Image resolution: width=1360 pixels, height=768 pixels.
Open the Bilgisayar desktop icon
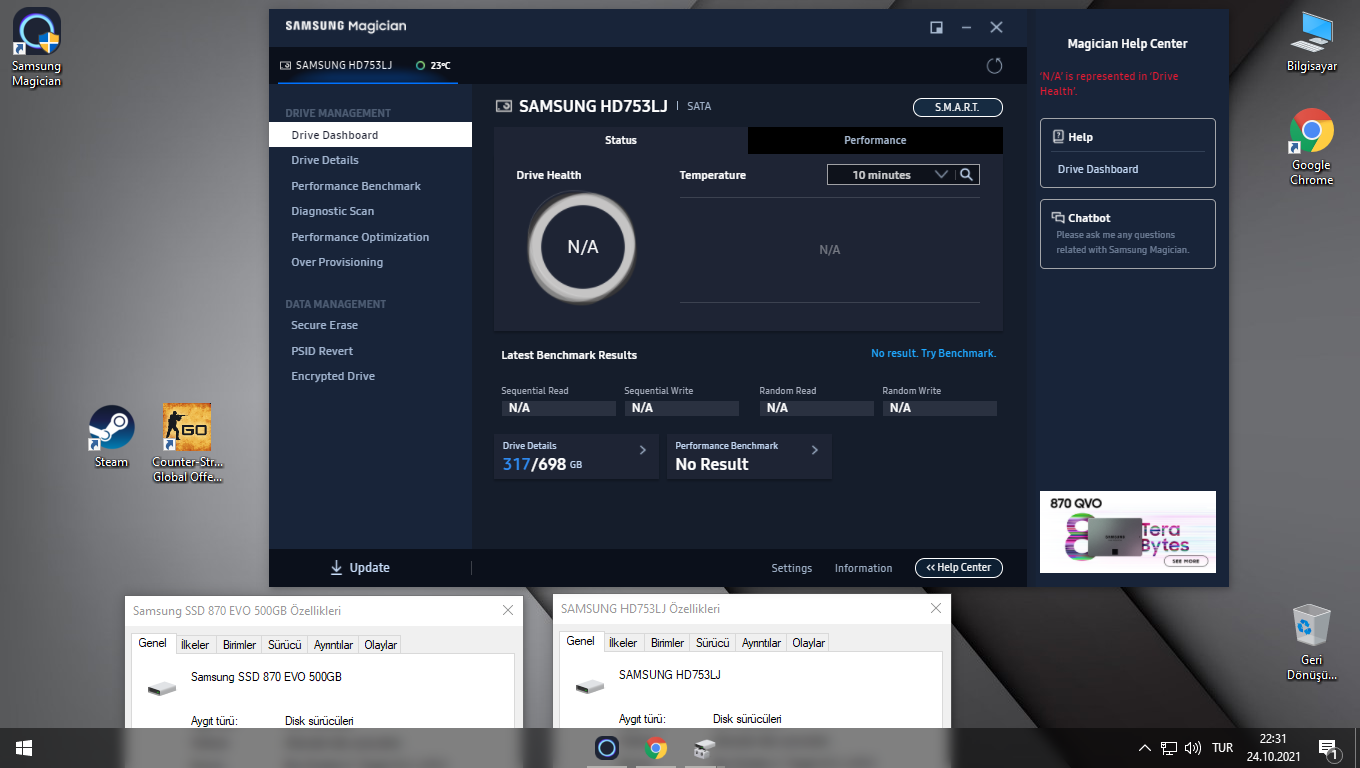coord(1311,42)
